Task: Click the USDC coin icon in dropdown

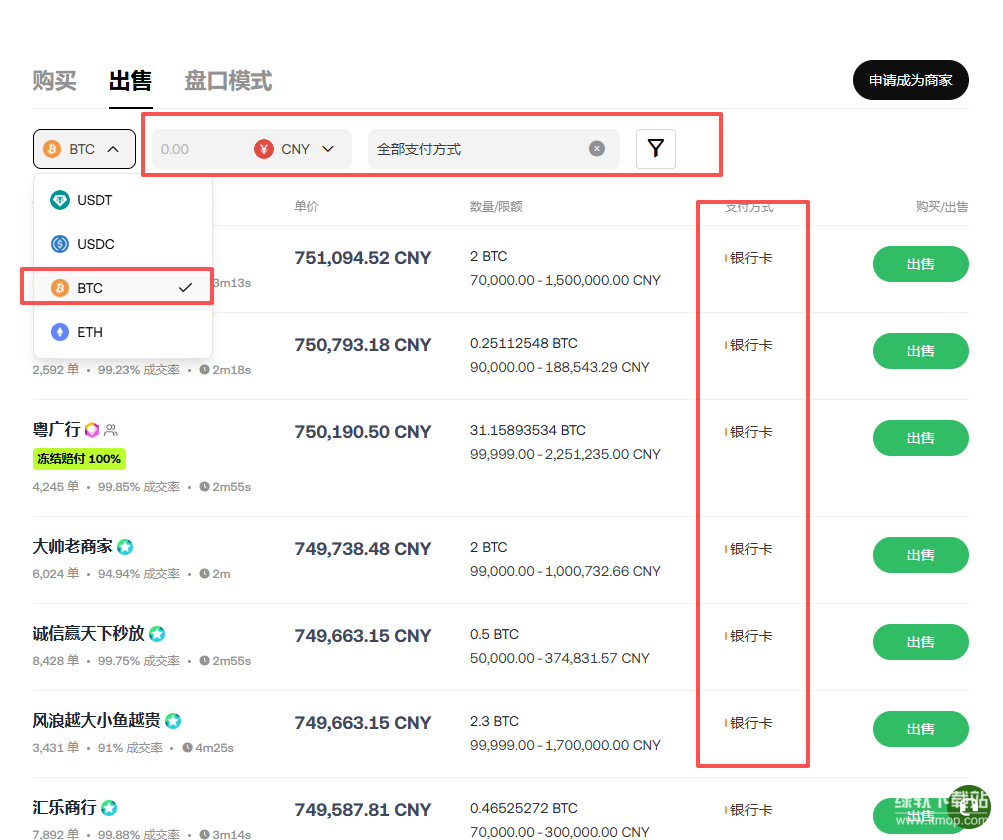Action: click(x=60, y=244)
